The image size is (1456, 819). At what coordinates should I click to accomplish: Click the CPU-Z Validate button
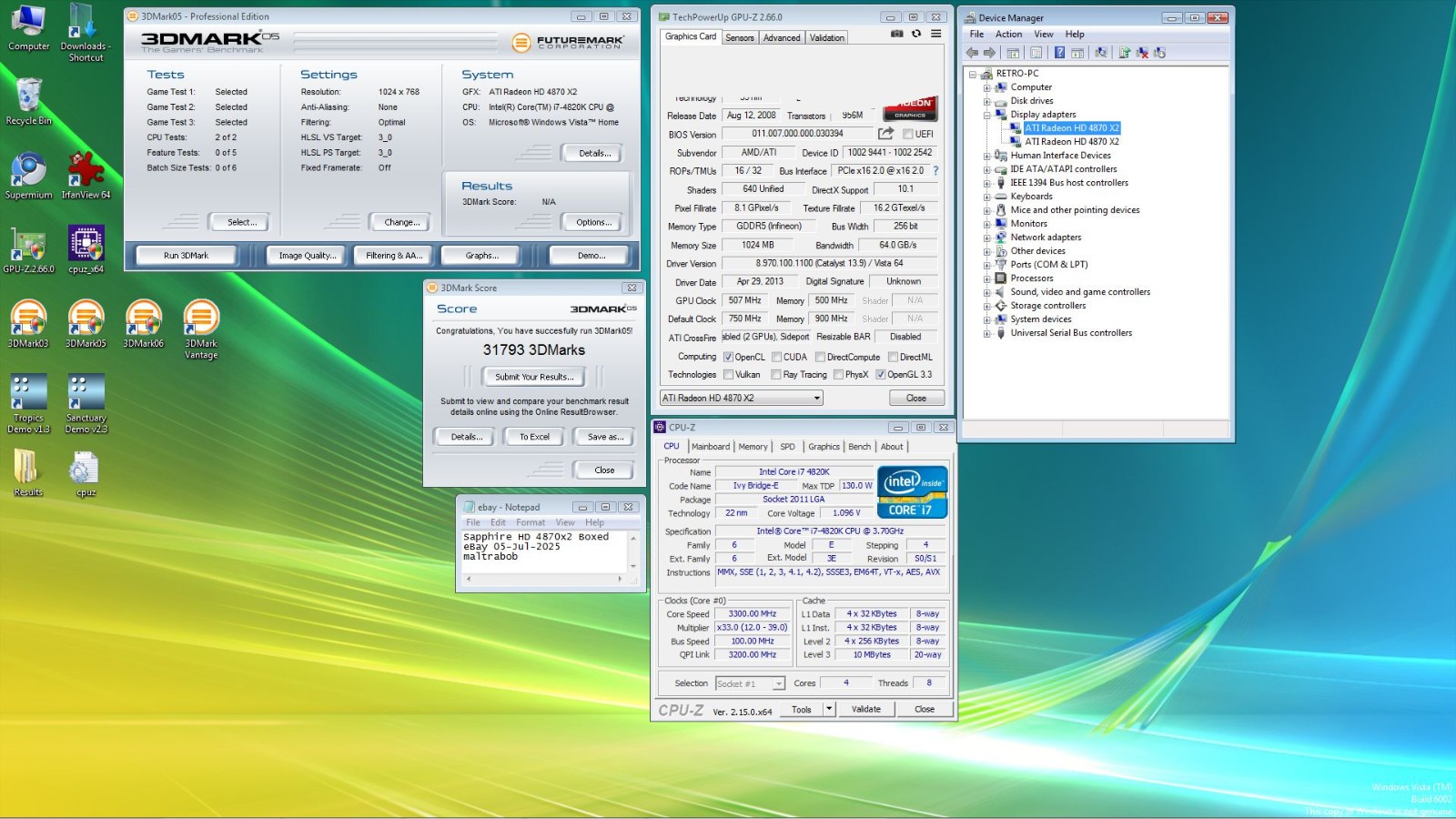(x=865, y=709)
